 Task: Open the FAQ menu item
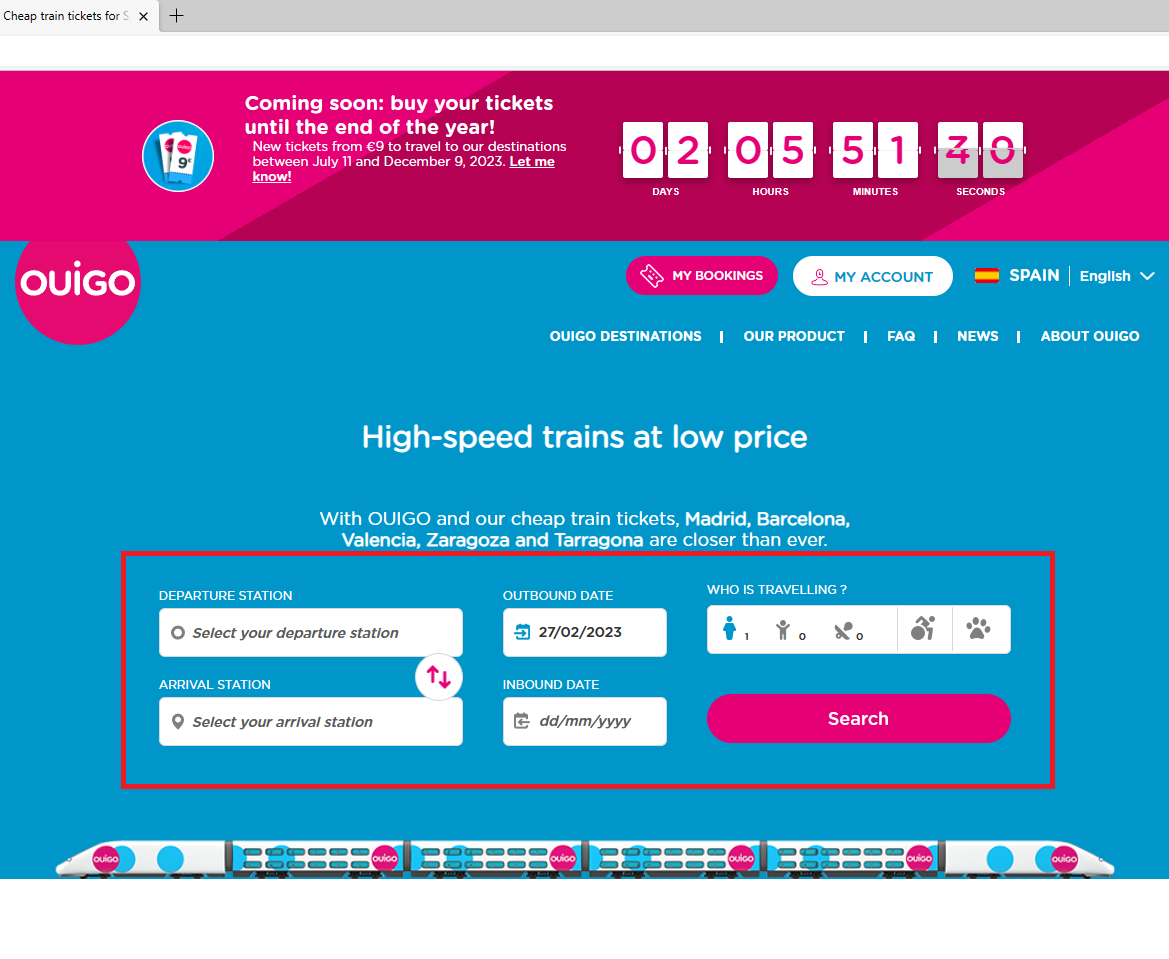click(901, 336)
